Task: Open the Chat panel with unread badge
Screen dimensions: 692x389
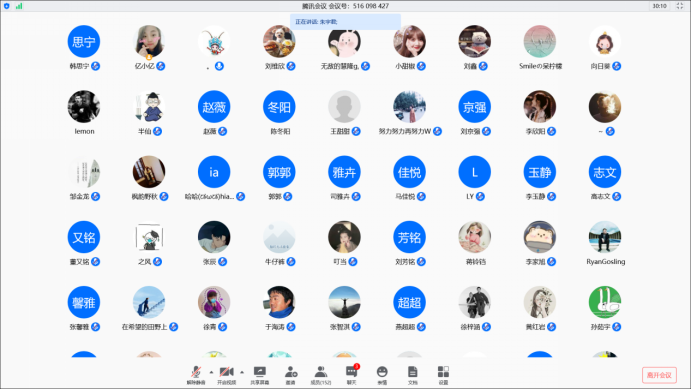Action: [x=352, y=374]
